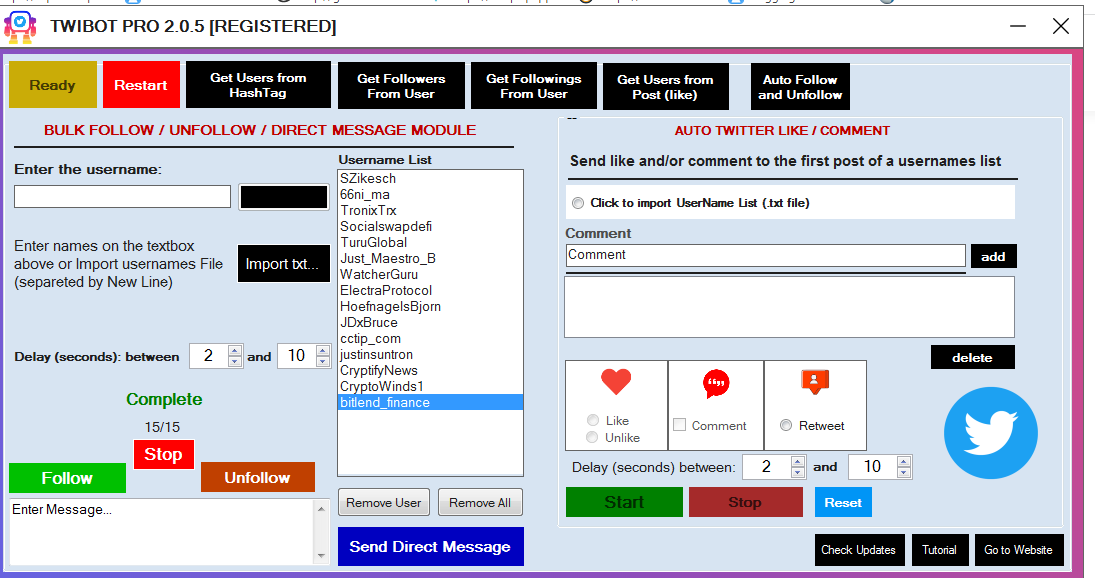Select the Like radio button
Screen dimensions: 1095x578
pyautogui.click(x=593, y=420)
